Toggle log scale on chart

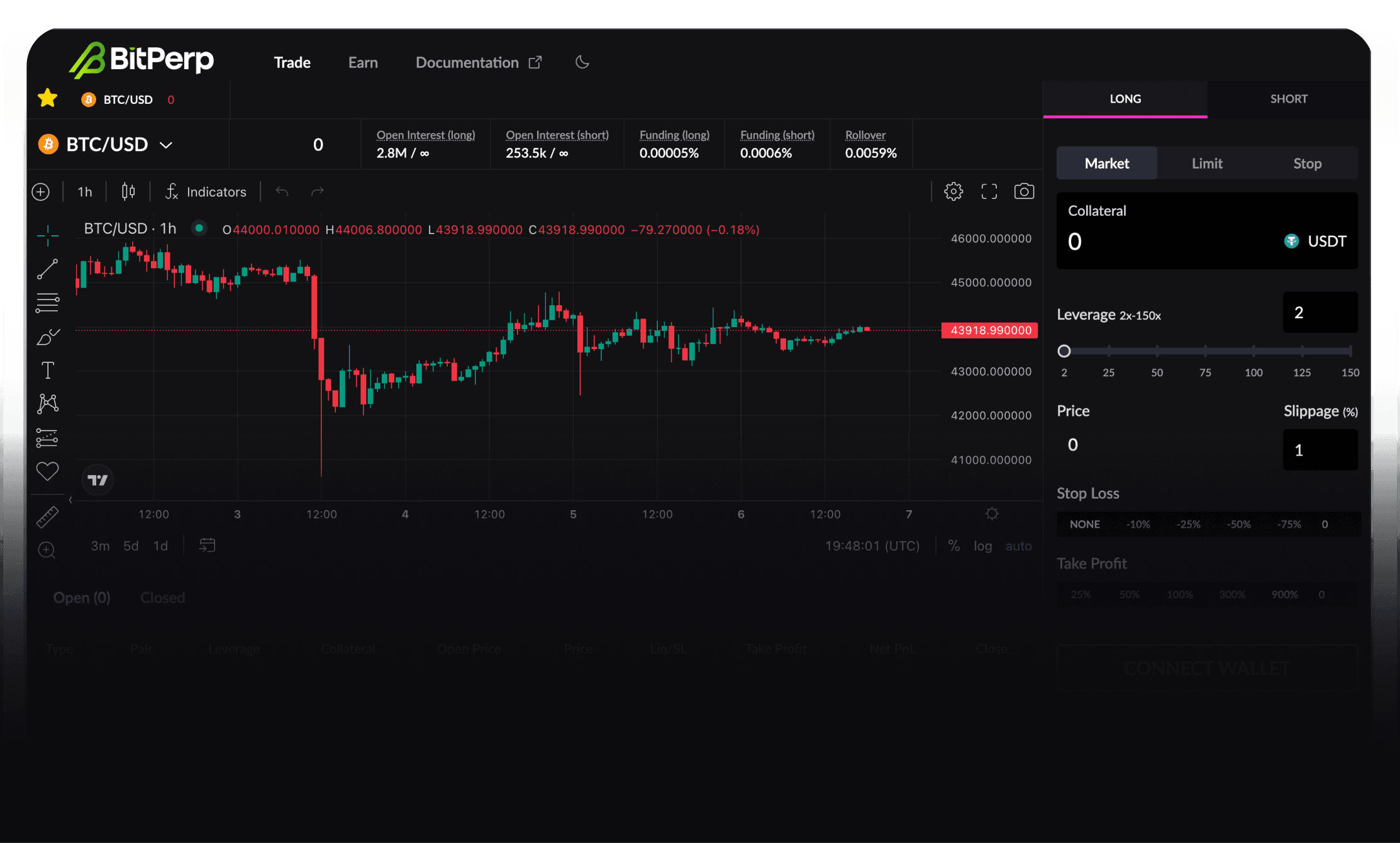tap(983, 546)
